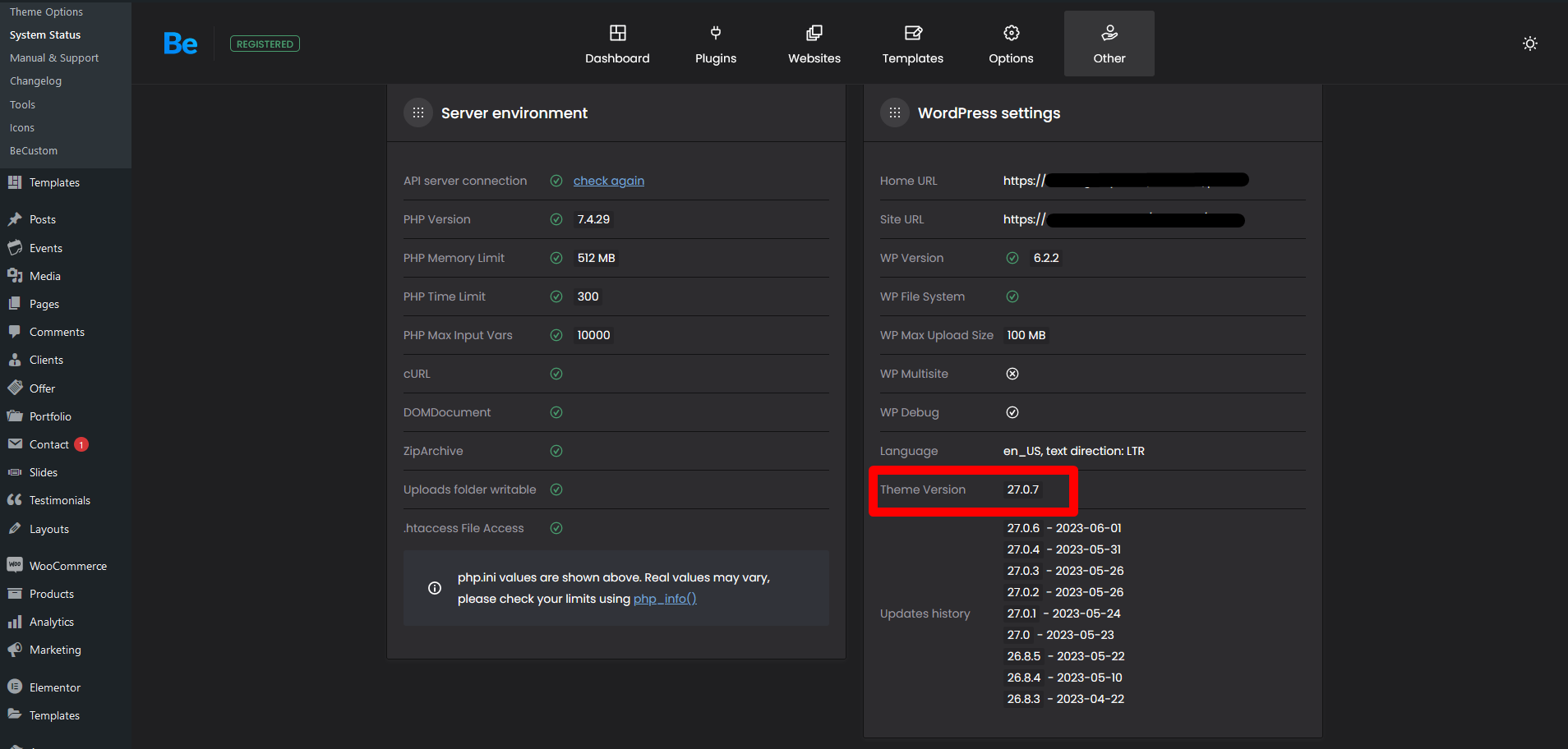Screen dimensions: 1568x749
Task: Click the 512 MB memory limit value
Action: tap(596, 258)
